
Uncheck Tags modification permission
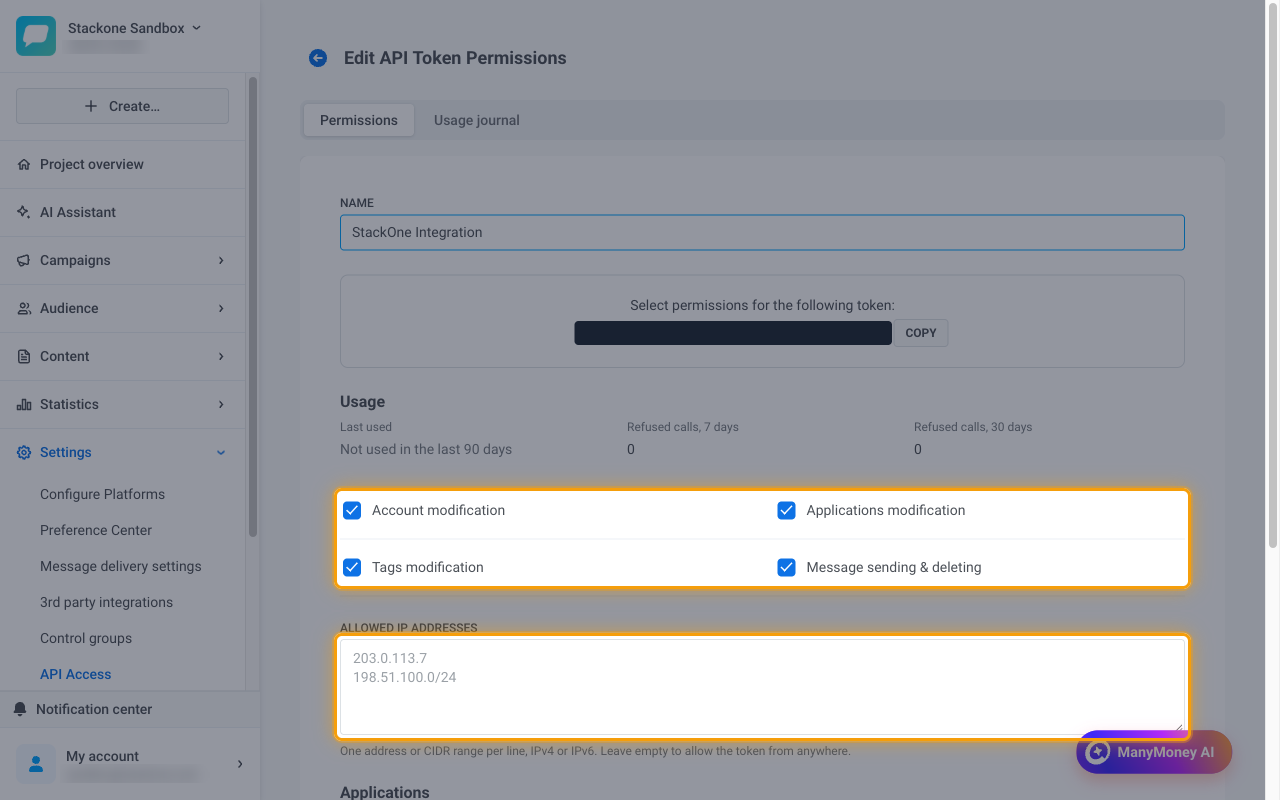point(352,567)
